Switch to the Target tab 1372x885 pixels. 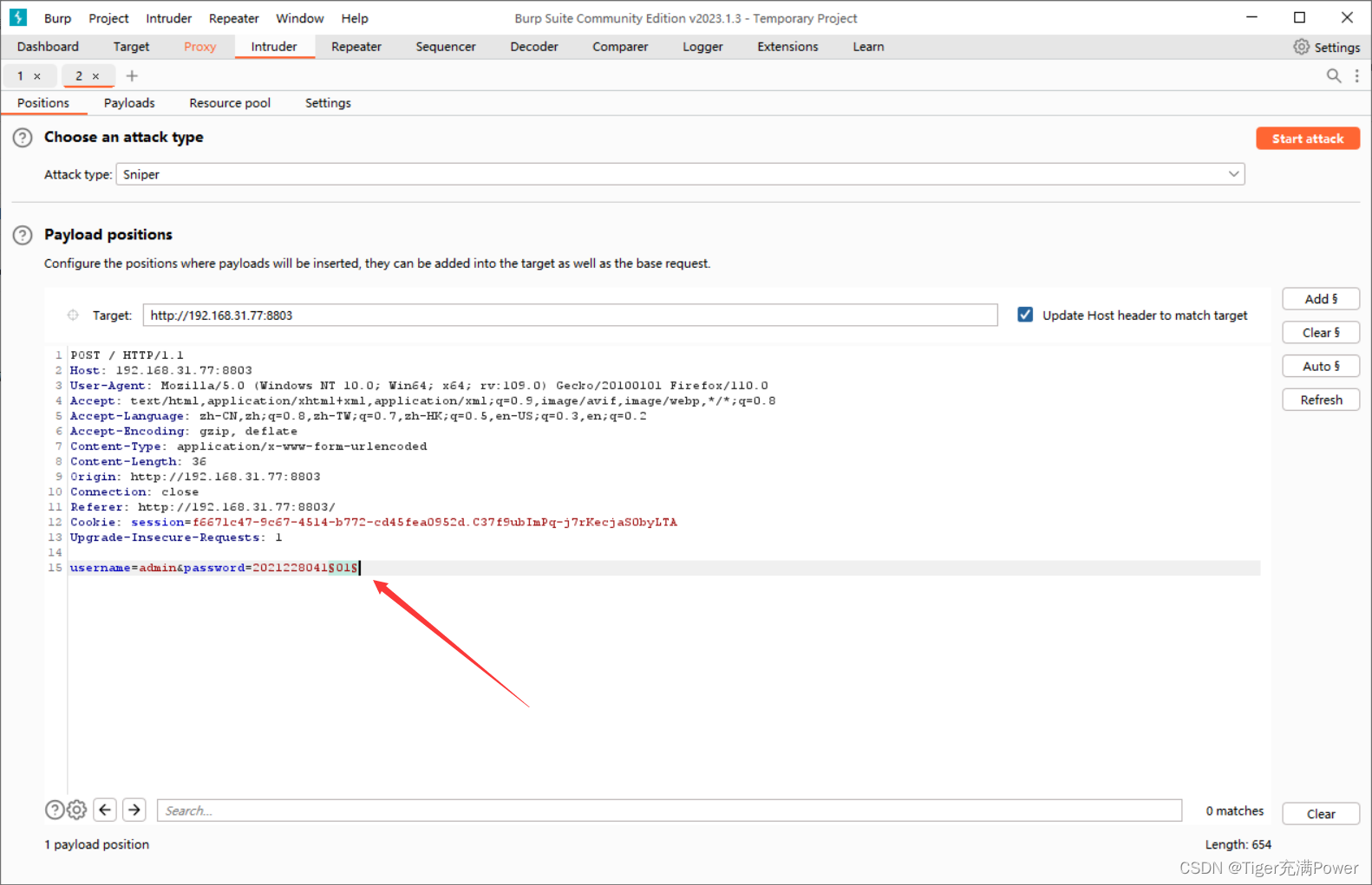(x=131, y=47)
